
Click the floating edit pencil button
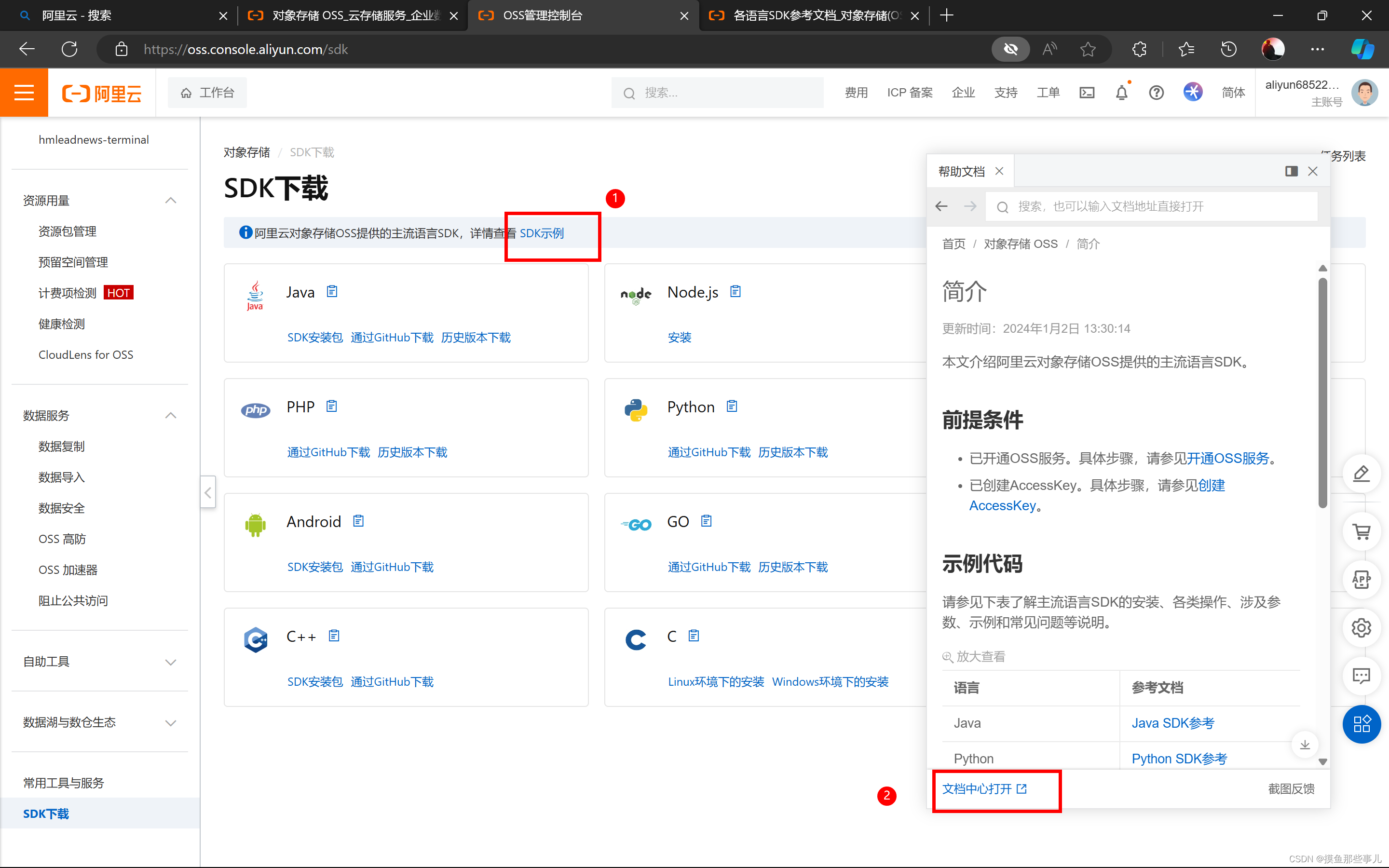click(1362, 474)
